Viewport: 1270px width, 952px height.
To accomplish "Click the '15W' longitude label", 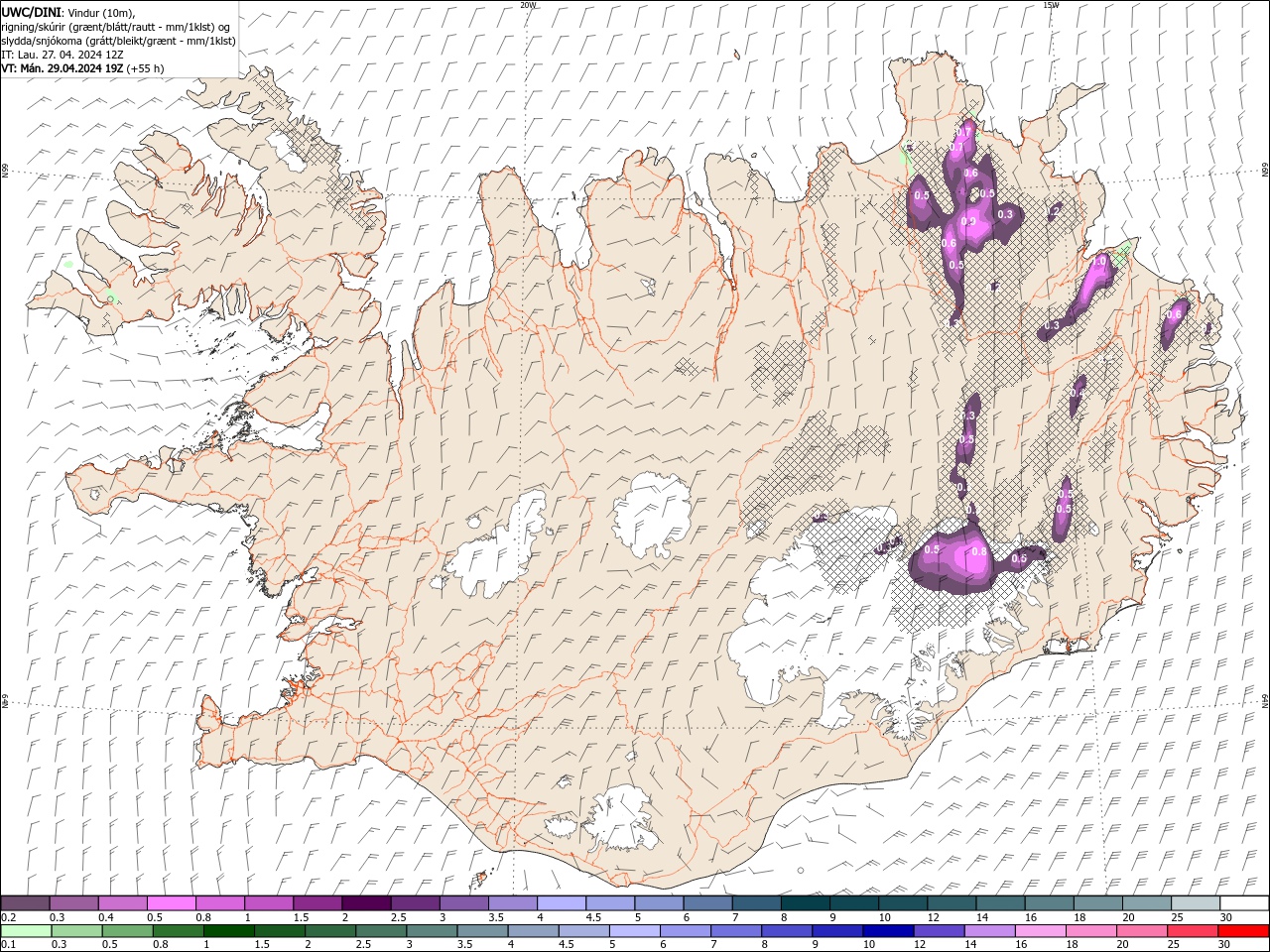I will 1051,5.
